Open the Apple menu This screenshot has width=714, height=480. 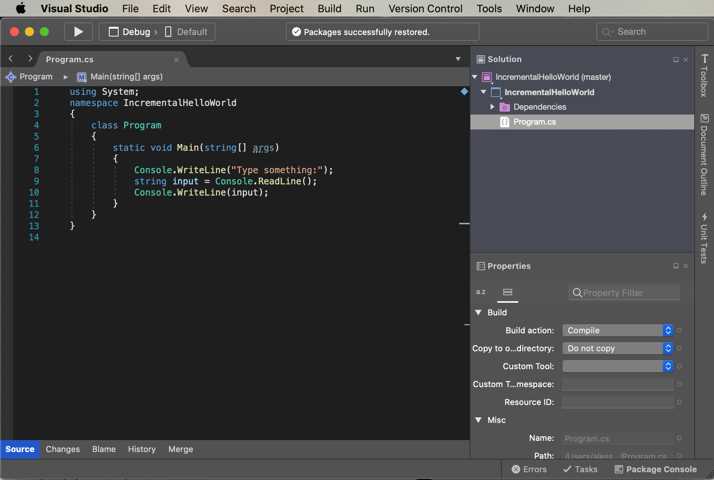[x=20, y=8]
